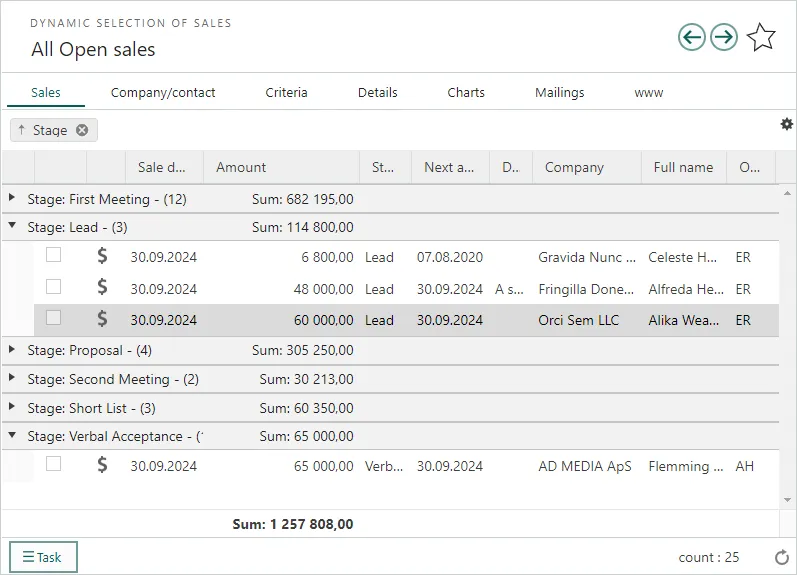
Task: Open the Charts tab
Action: [466, 92]
